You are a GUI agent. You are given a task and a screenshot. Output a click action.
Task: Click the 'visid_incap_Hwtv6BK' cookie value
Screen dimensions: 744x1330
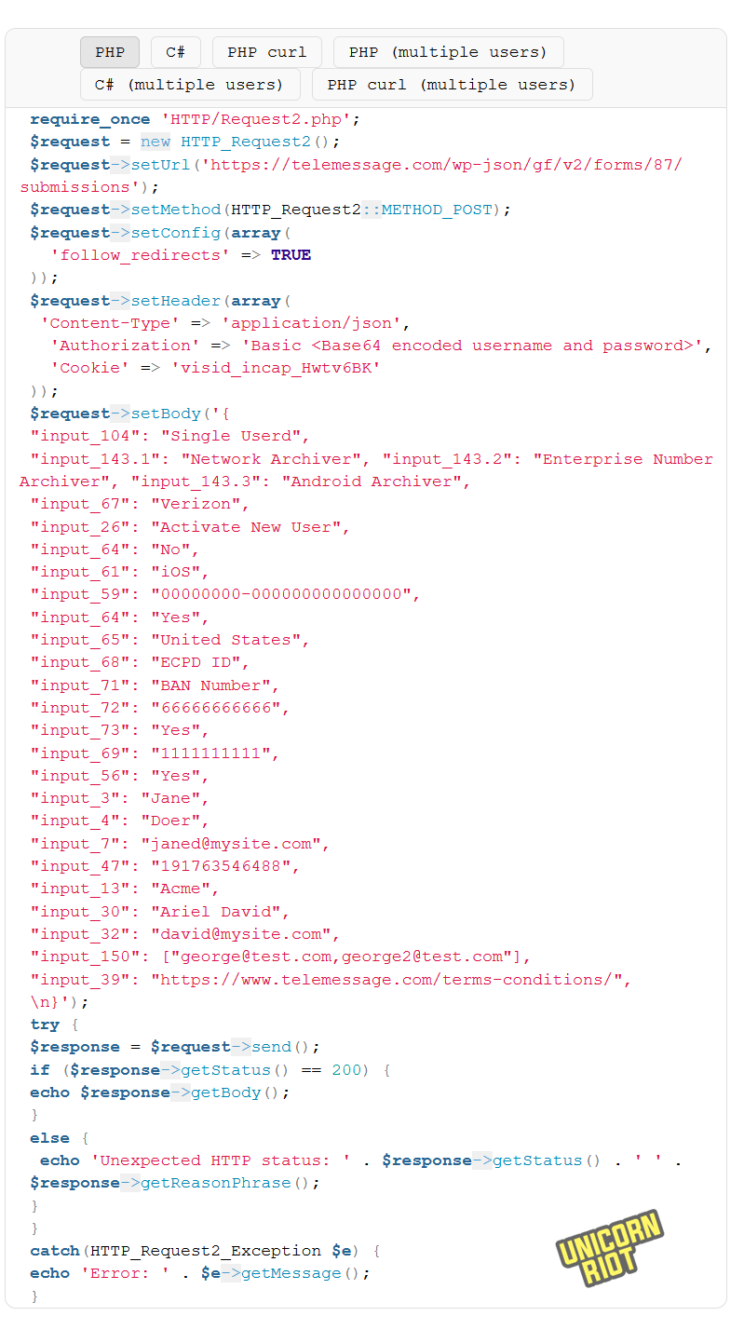point(275,368)
